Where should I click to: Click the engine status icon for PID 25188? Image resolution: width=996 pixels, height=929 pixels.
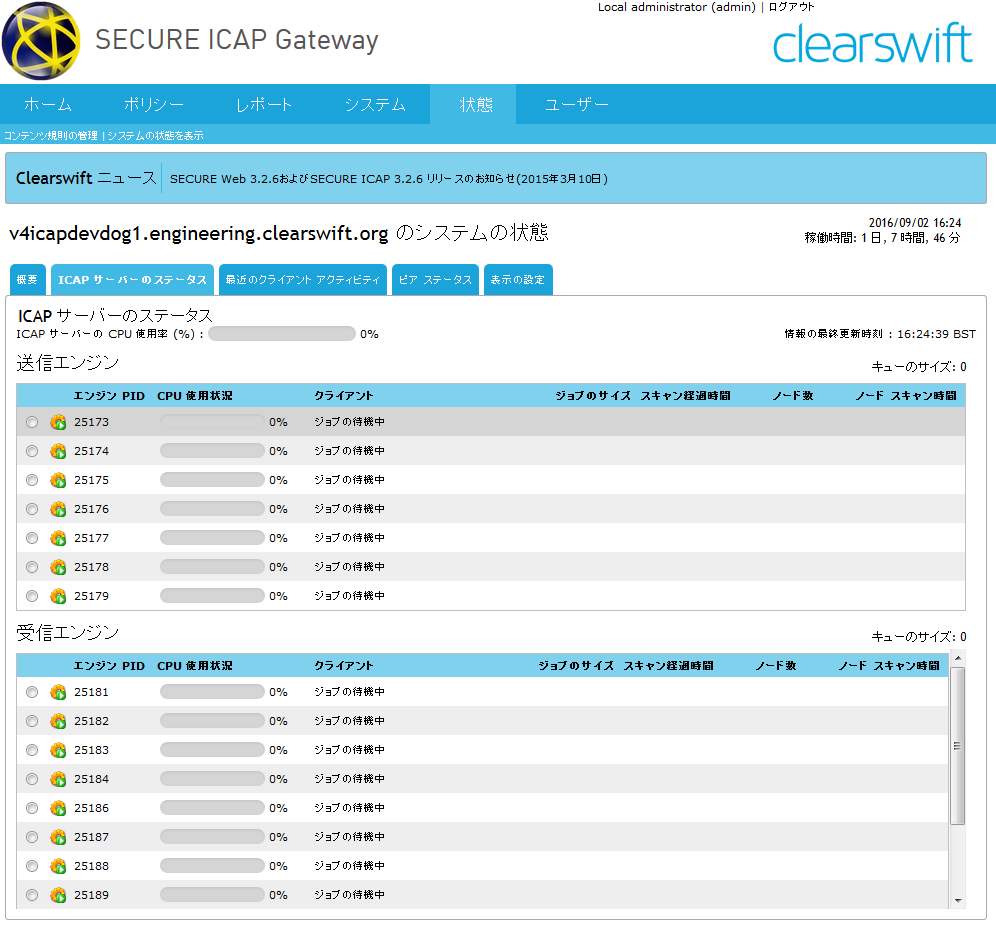click(58, 866)
